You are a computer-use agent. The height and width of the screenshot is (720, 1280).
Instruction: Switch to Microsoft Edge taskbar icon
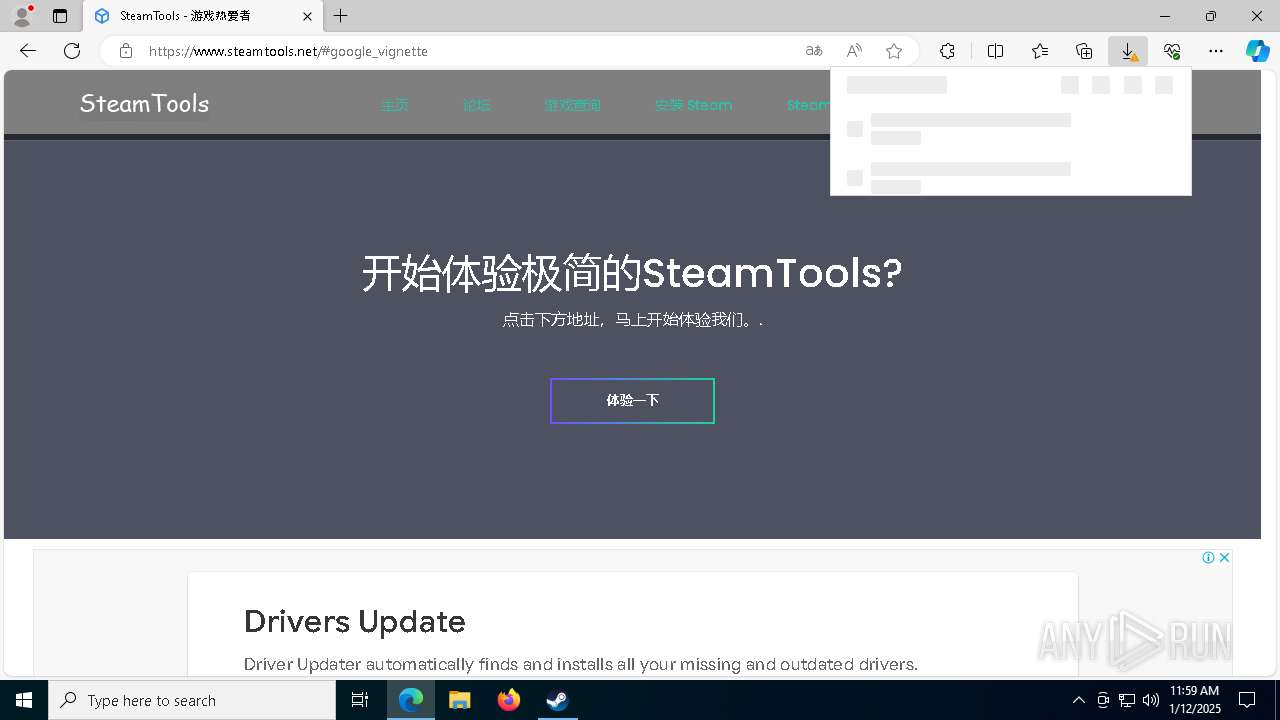tap(411, 700)
